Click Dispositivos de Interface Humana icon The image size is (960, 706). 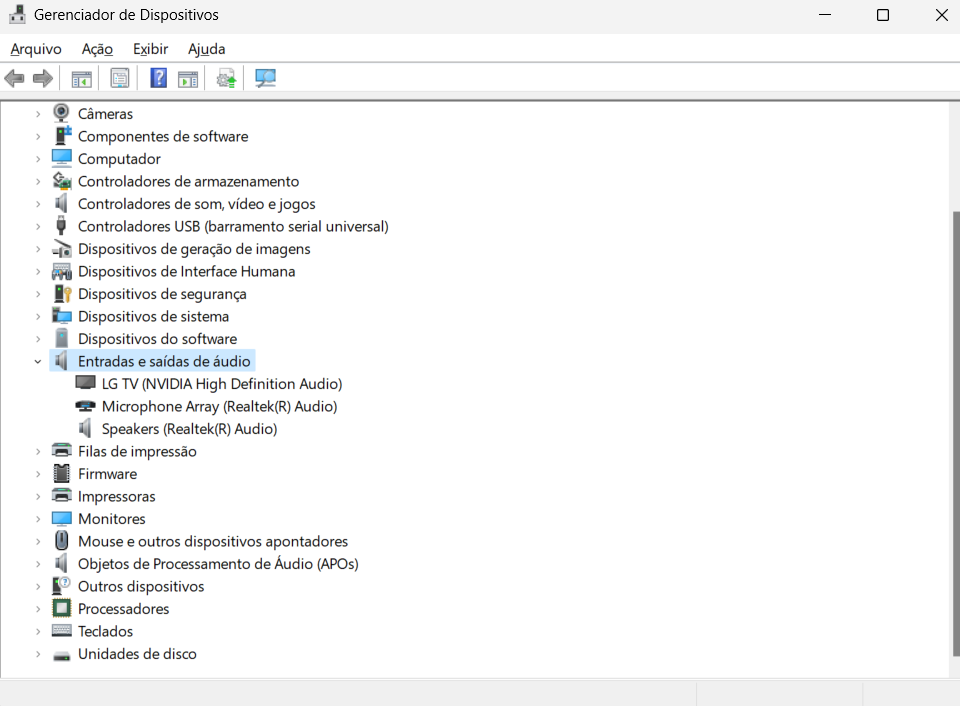point(62,271)
